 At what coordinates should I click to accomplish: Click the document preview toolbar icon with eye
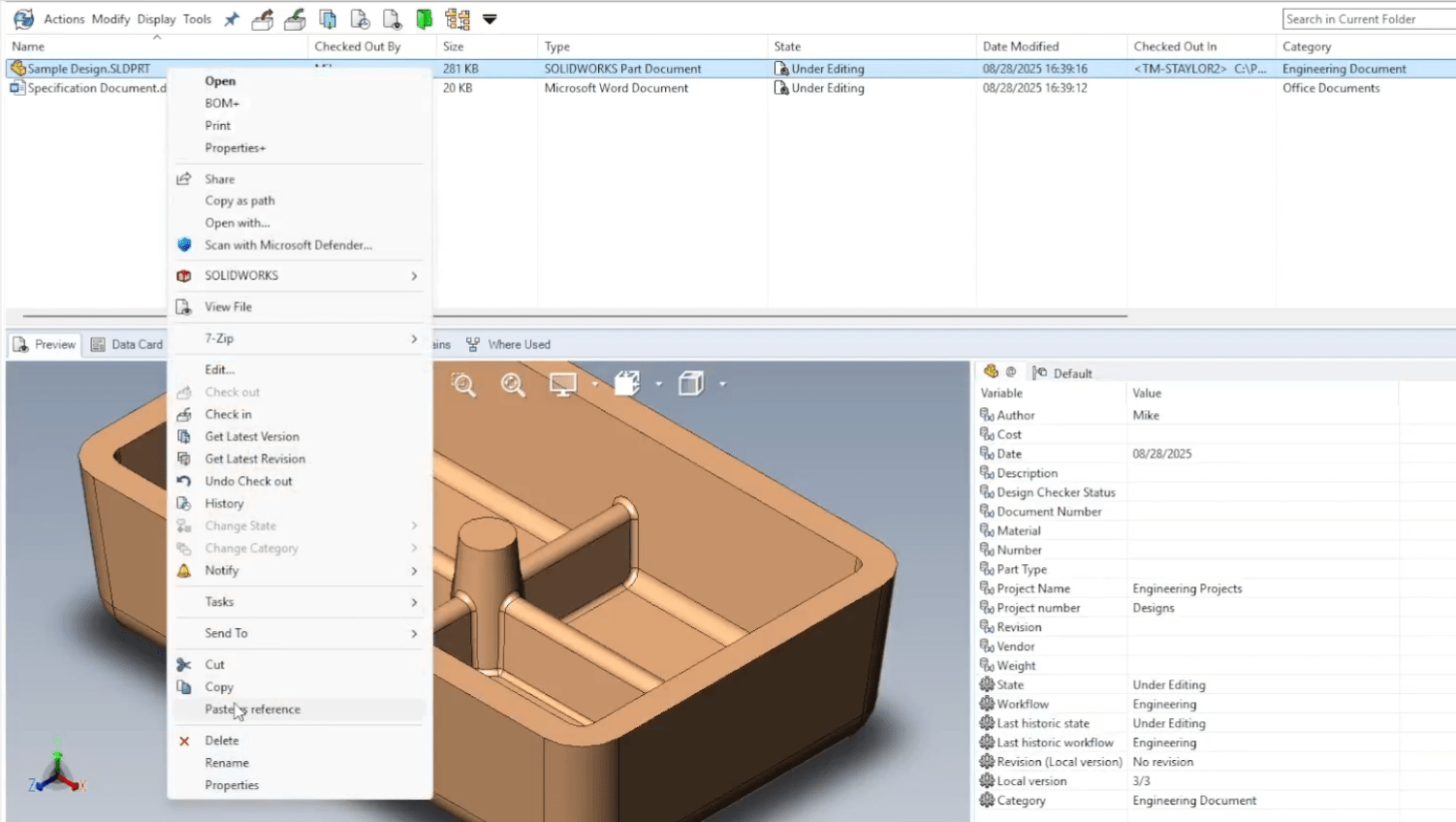coord(392,18)
